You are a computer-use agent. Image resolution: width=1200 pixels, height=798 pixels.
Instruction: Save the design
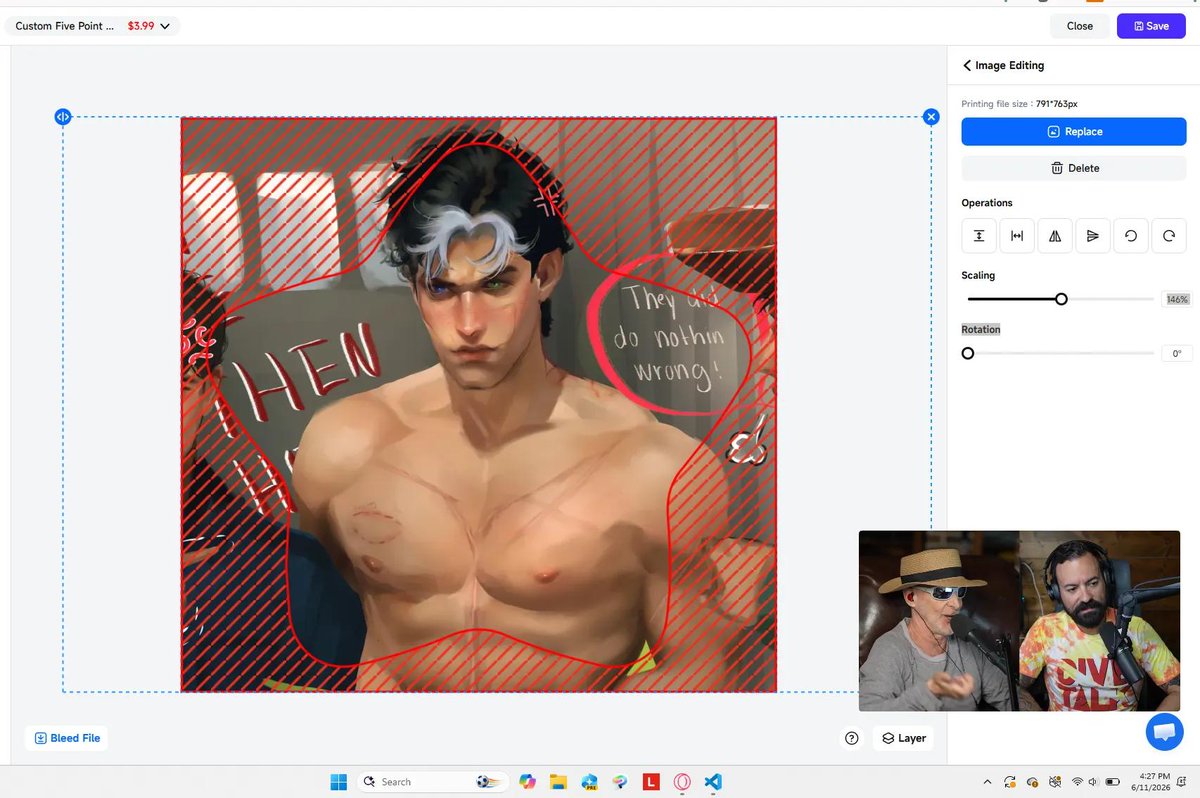tap(1151, 26)
